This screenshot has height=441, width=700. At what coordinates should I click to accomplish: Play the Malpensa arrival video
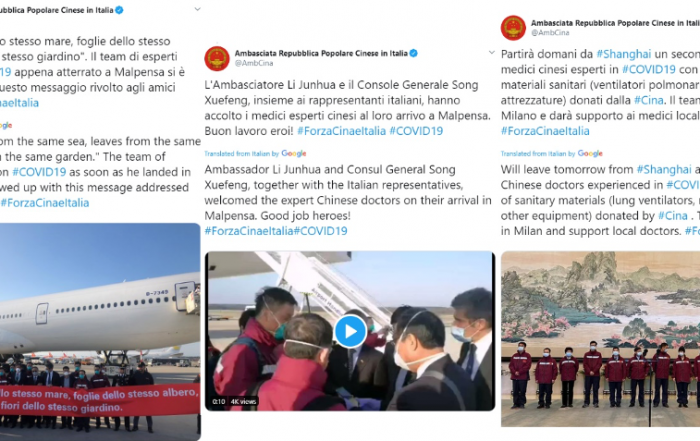point(350,331)
